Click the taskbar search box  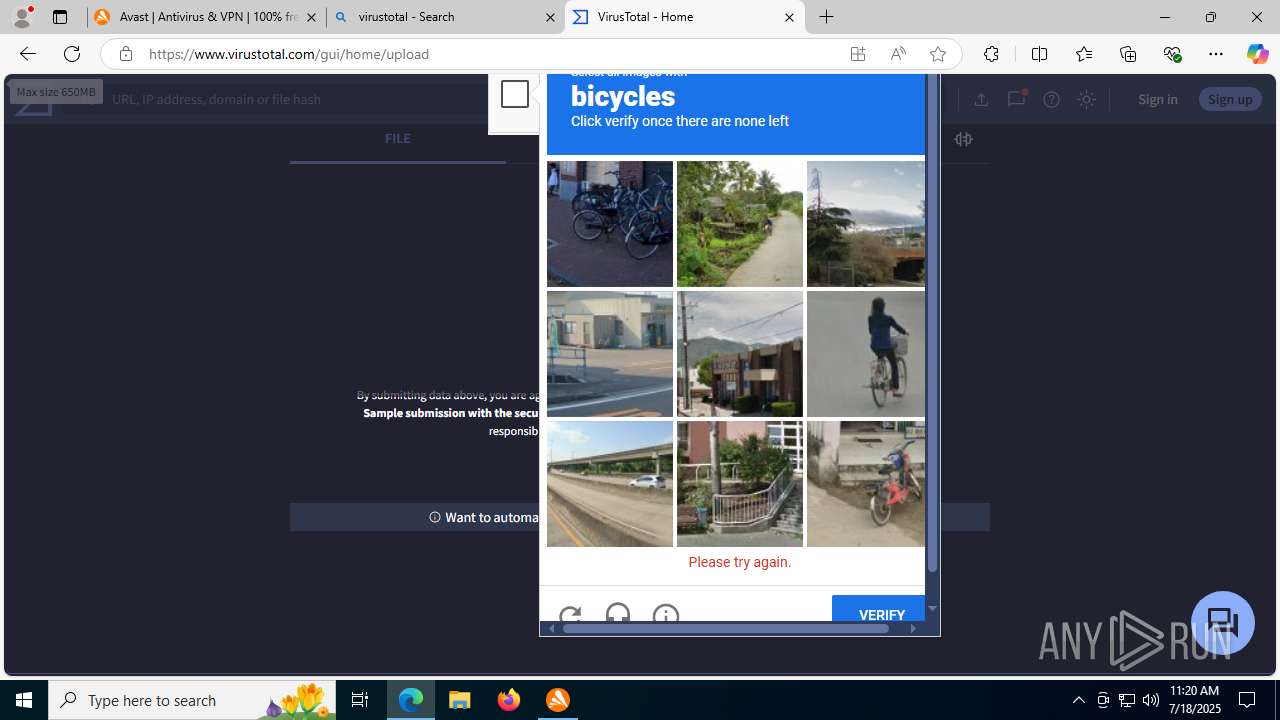coord(191,700)
